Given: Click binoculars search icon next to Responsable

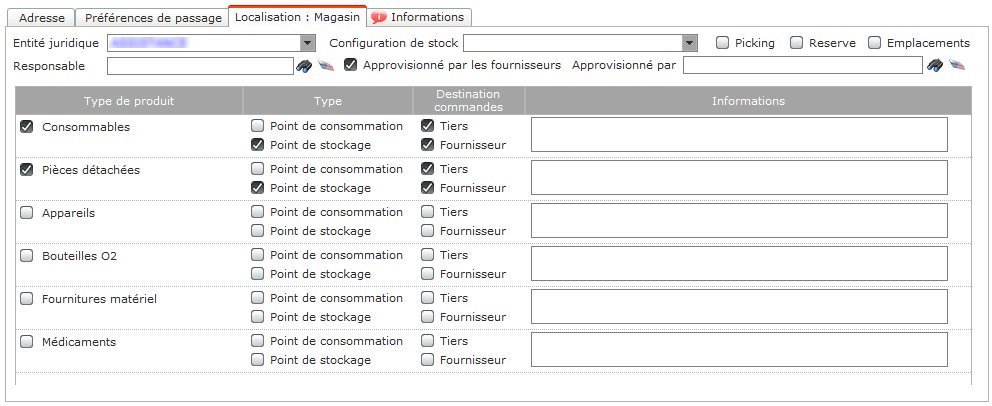Looking at the screenshot, I should pos(304,65).
